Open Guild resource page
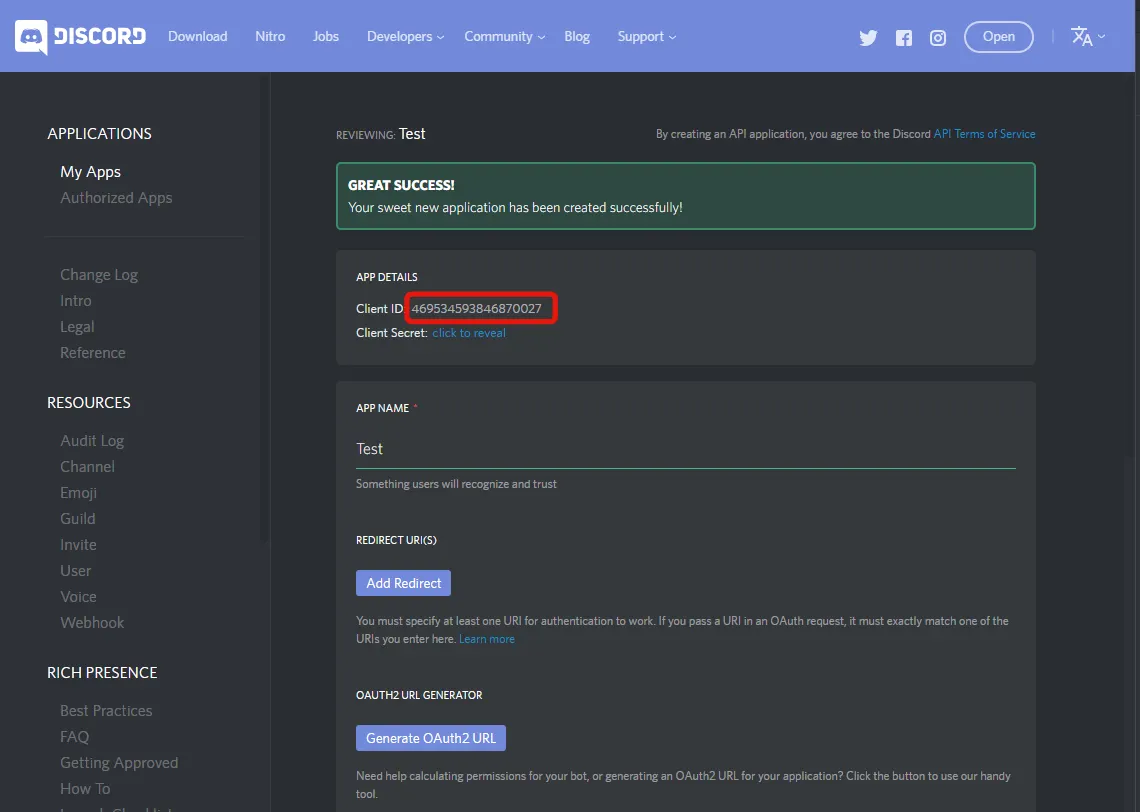 pyautogui.click(x=78, y=518)
